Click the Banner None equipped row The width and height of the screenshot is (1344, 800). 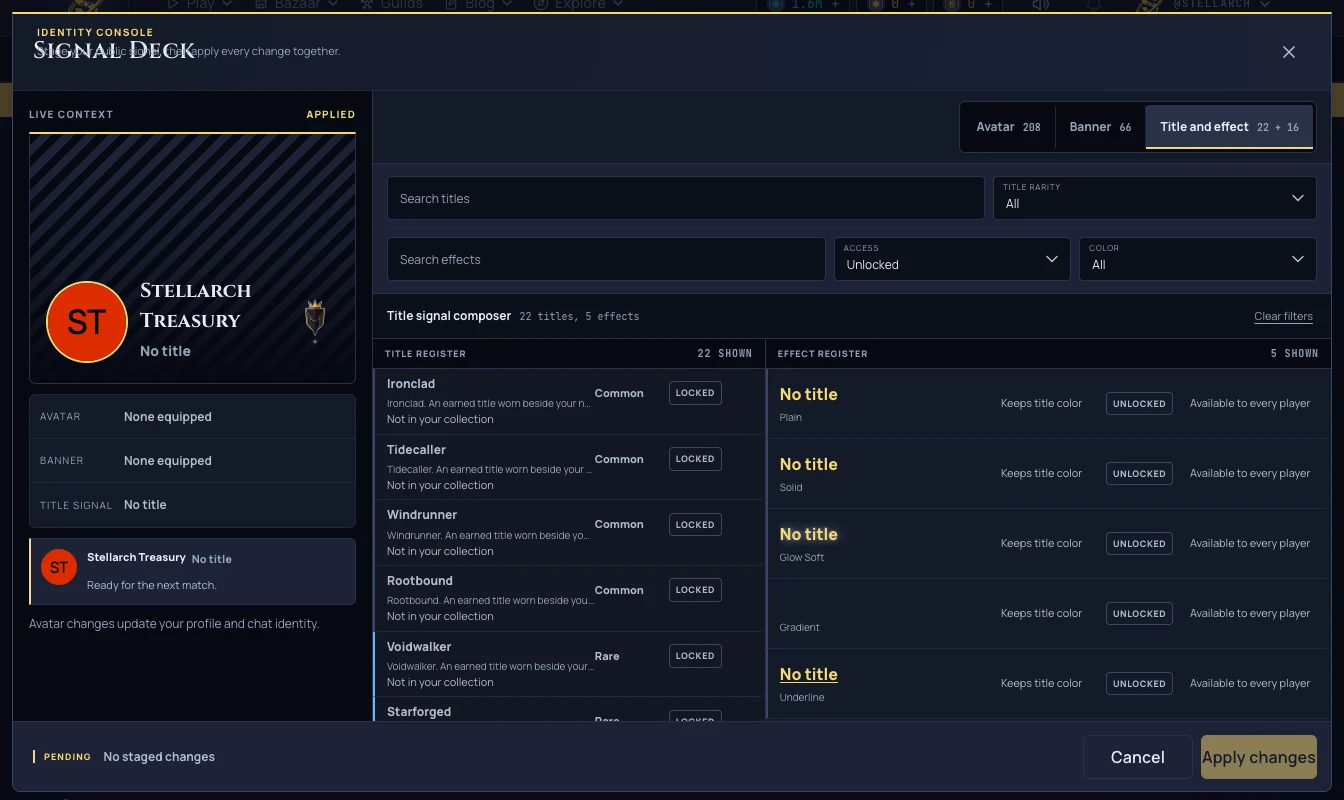click(192, 461)
